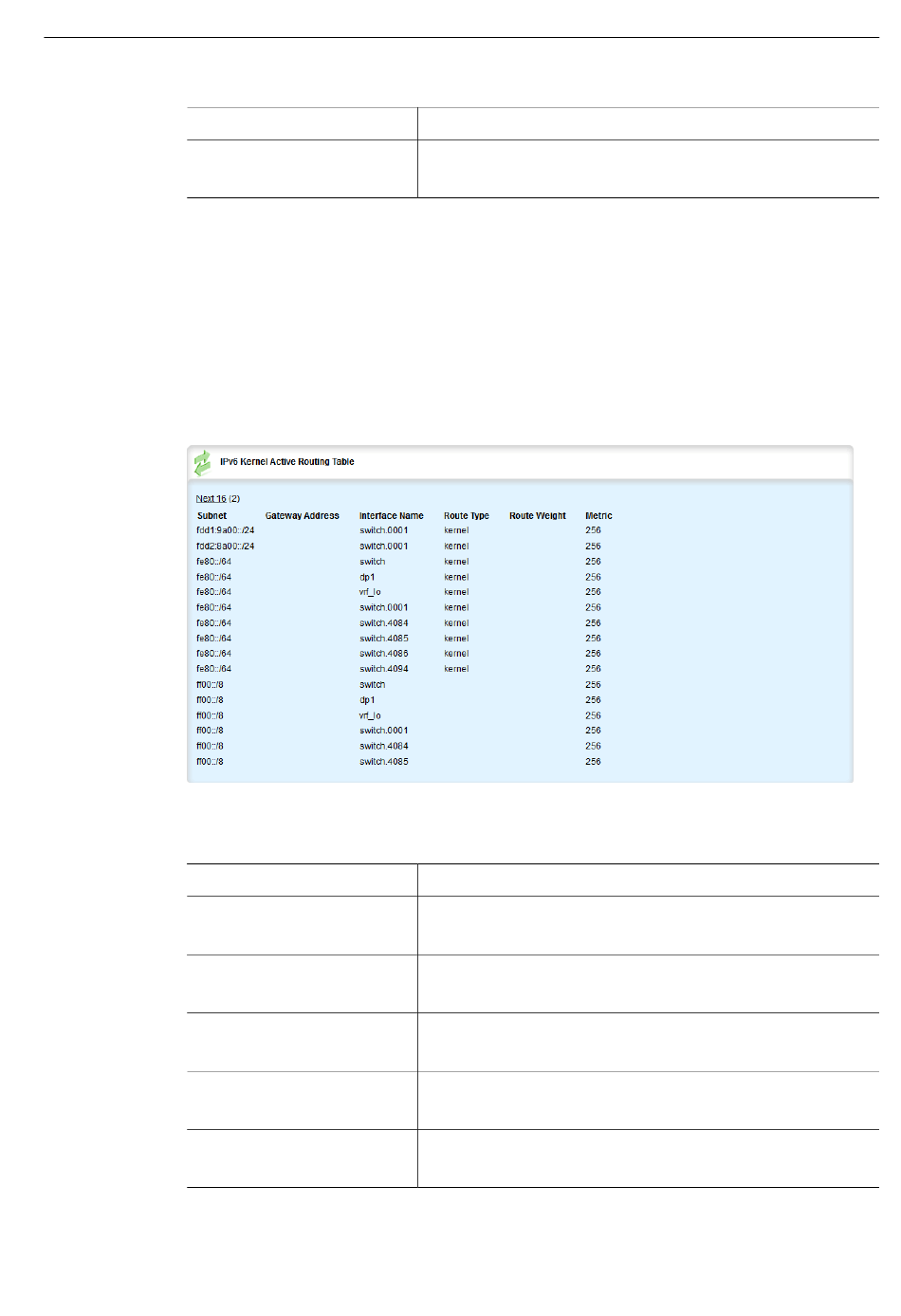
Task: Click ff00::/8 subnet in the switch.0001 row
Action: click(210, 731)
